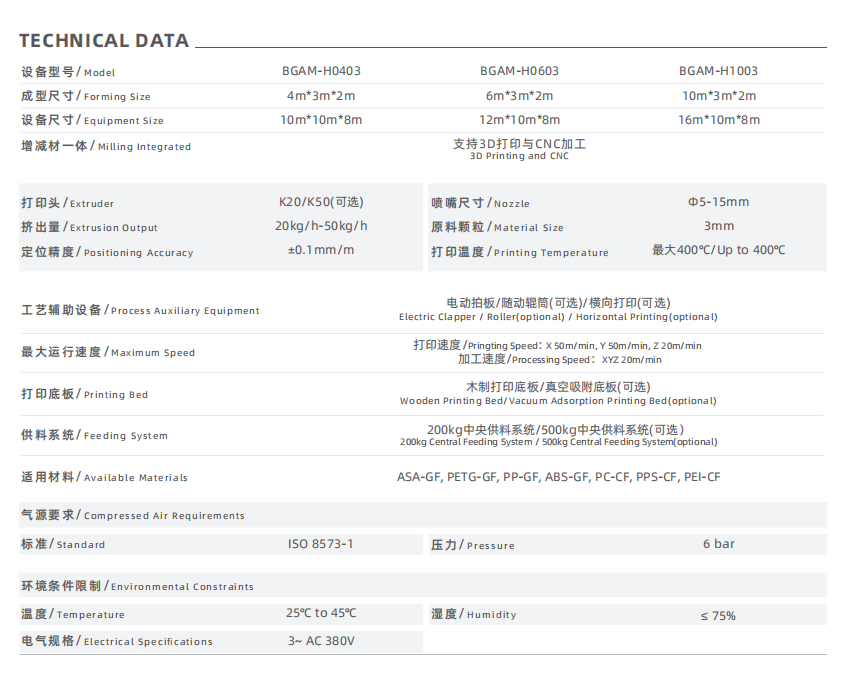Click the Humidity label

(474, 614)
